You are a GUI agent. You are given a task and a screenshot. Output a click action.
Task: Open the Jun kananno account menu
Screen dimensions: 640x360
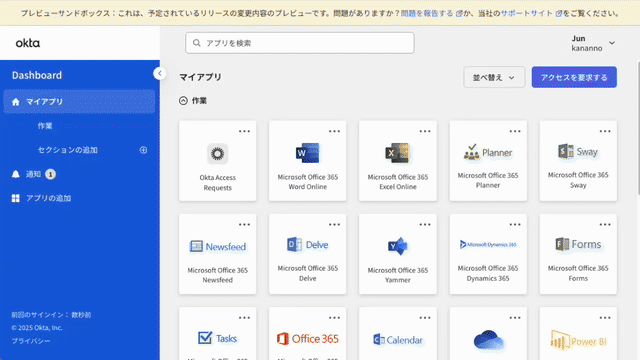point(593,43)
